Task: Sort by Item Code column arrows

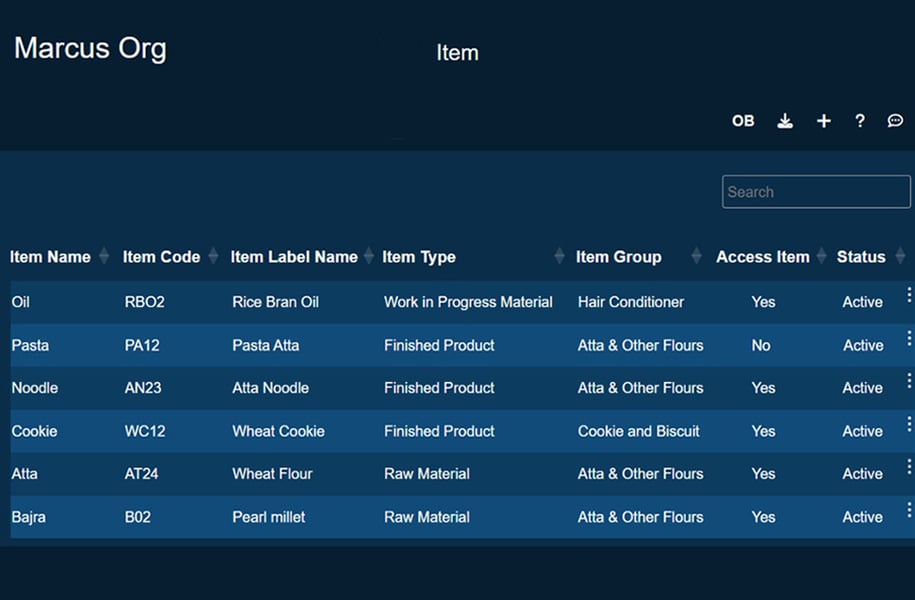Action: point(214,256)
